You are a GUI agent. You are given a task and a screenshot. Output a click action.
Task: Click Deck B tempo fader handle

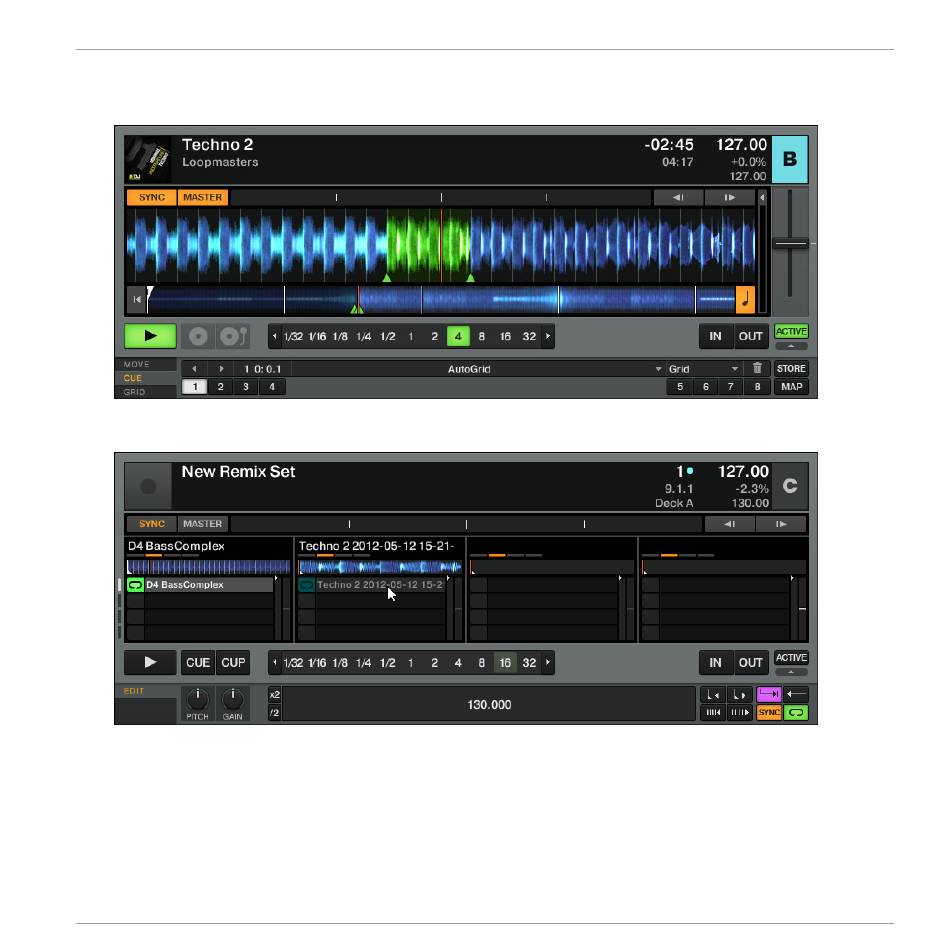[x=790, y=244]
